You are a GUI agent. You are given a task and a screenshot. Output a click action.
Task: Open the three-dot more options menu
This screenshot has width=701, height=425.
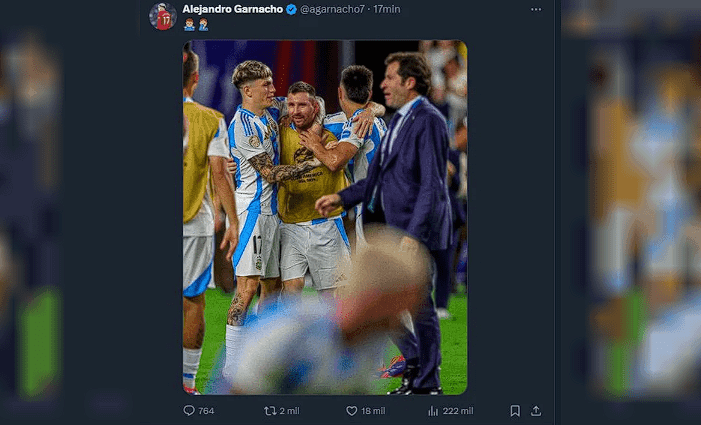point(536,9)
